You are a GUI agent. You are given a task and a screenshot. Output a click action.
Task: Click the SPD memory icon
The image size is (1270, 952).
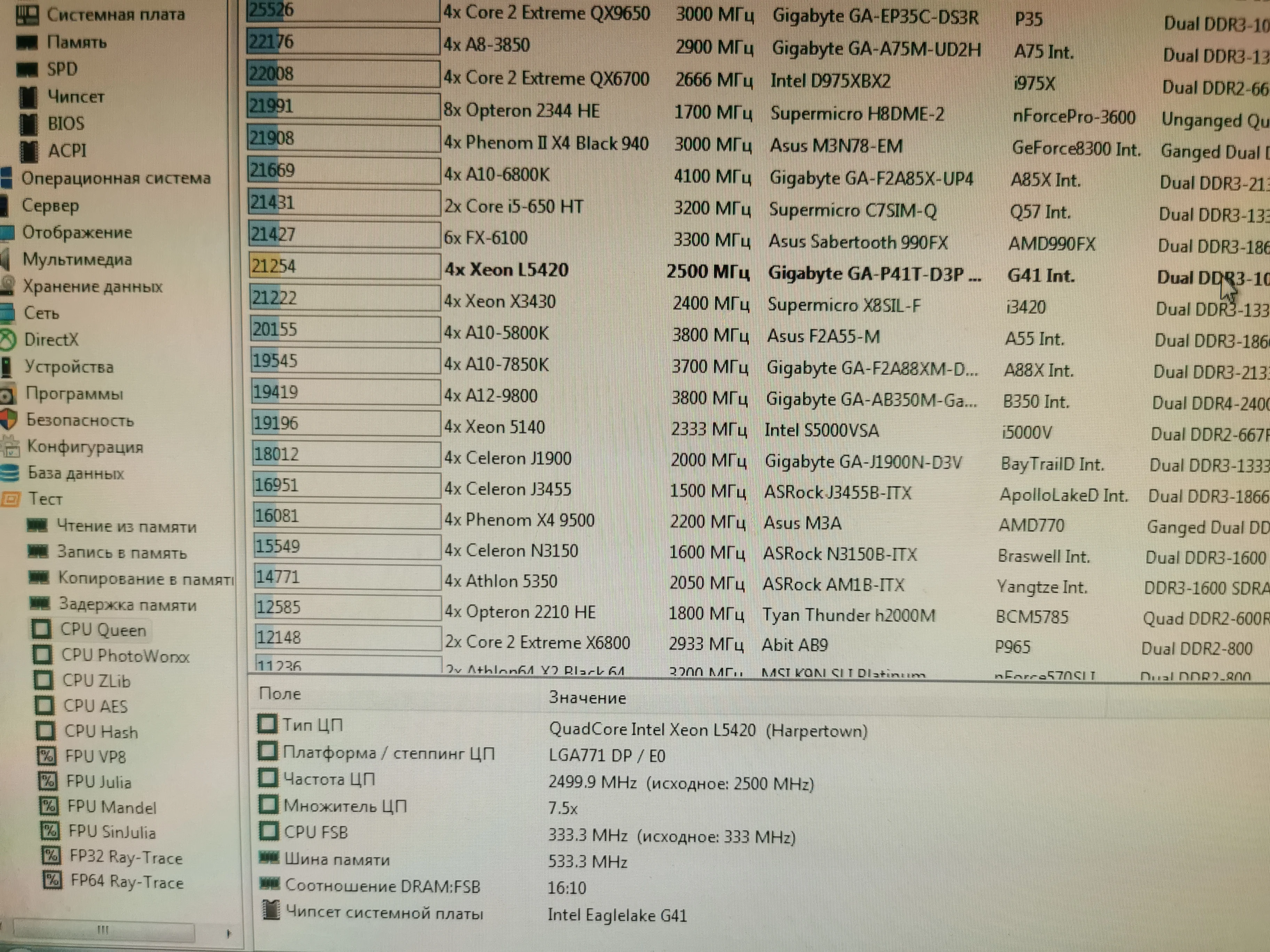[x=26, y=70]
